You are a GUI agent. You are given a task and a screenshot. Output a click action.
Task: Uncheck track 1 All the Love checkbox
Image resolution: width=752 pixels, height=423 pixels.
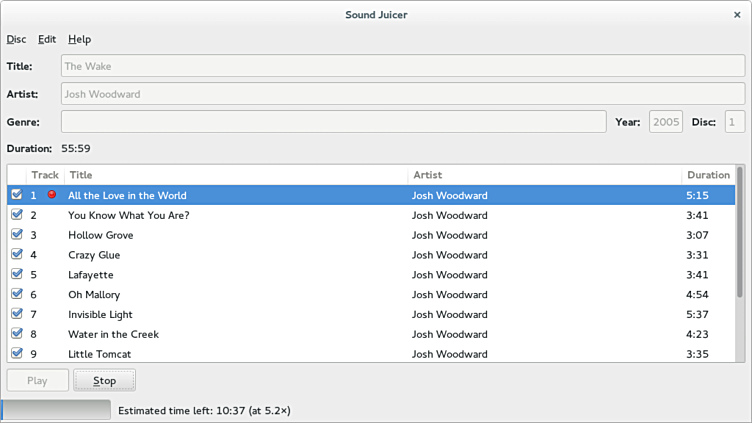pyautogui.click(x=16, y=195)
